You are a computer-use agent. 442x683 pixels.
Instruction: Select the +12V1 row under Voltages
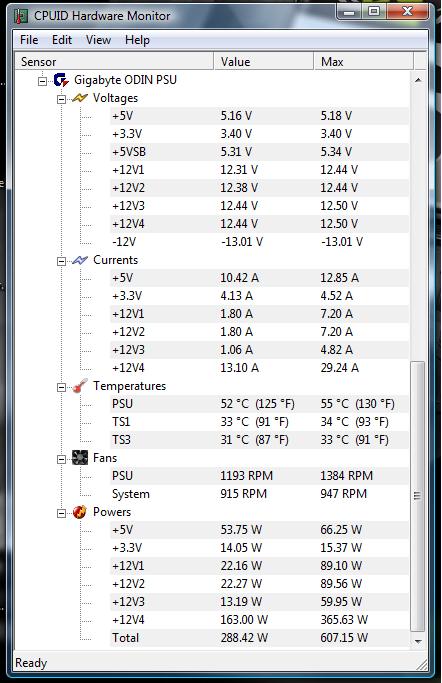pyautogui.click(x=259, y=170)
